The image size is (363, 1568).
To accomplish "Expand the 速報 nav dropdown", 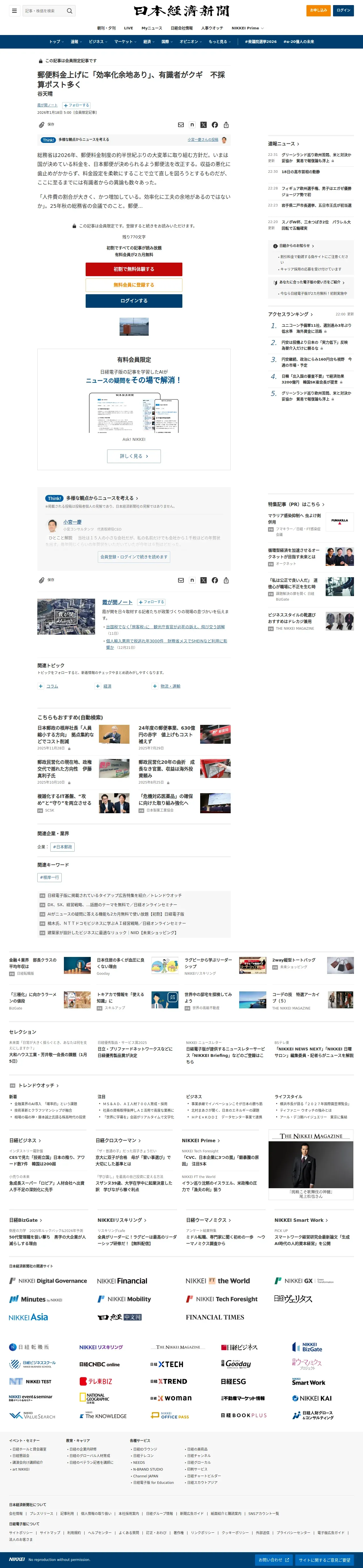I will pos(76,42).
